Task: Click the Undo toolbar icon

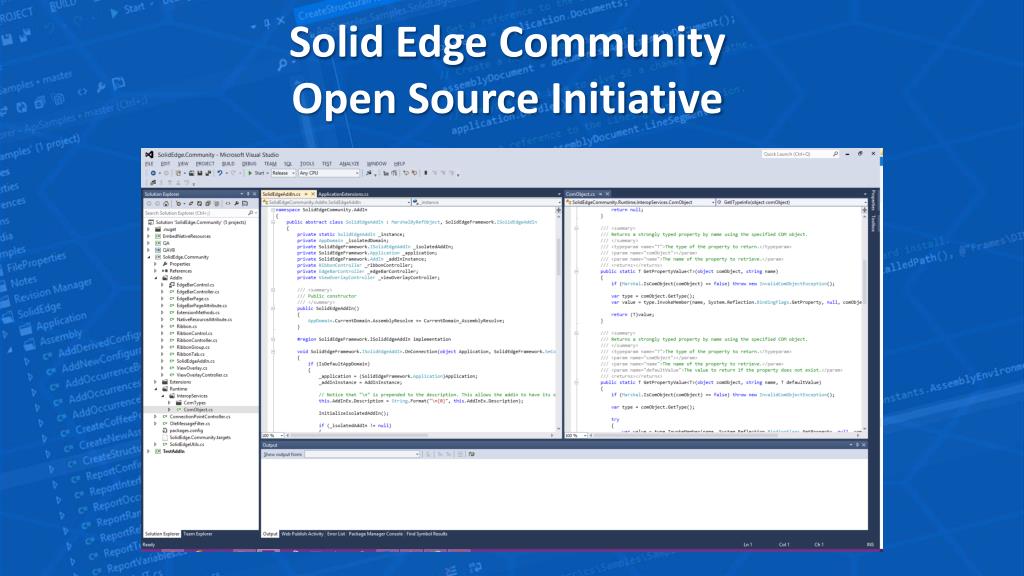Action: [x=220, y=174]
